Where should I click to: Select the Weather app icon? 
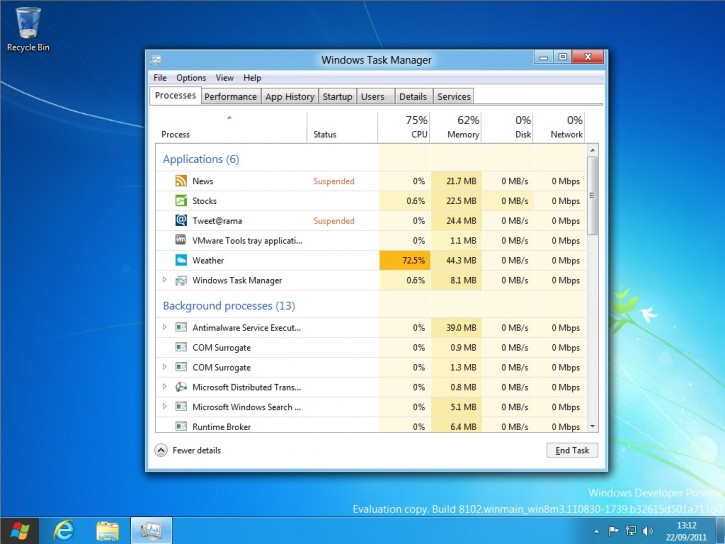click(x=181, y=261)
